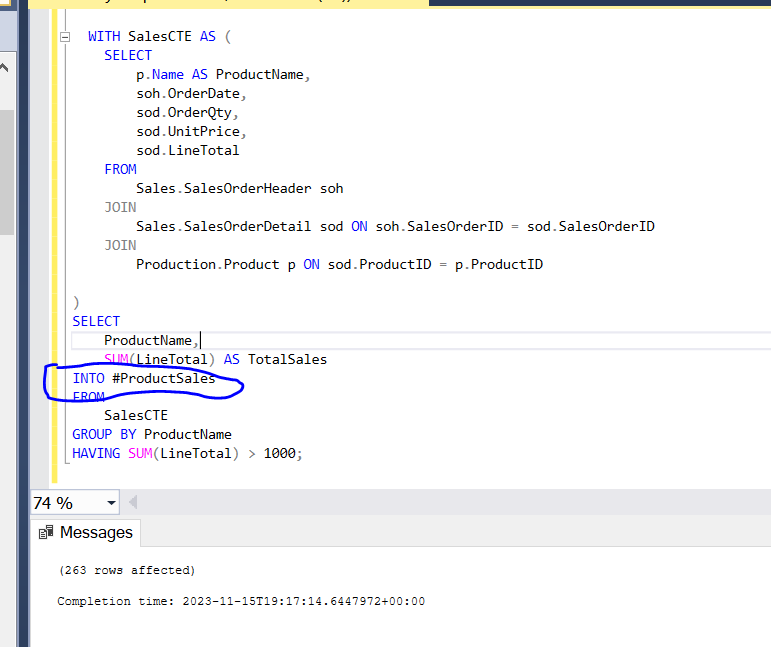771x647 pixels.
Task: Click on Production.Product p join line
Action: point(339,264)
